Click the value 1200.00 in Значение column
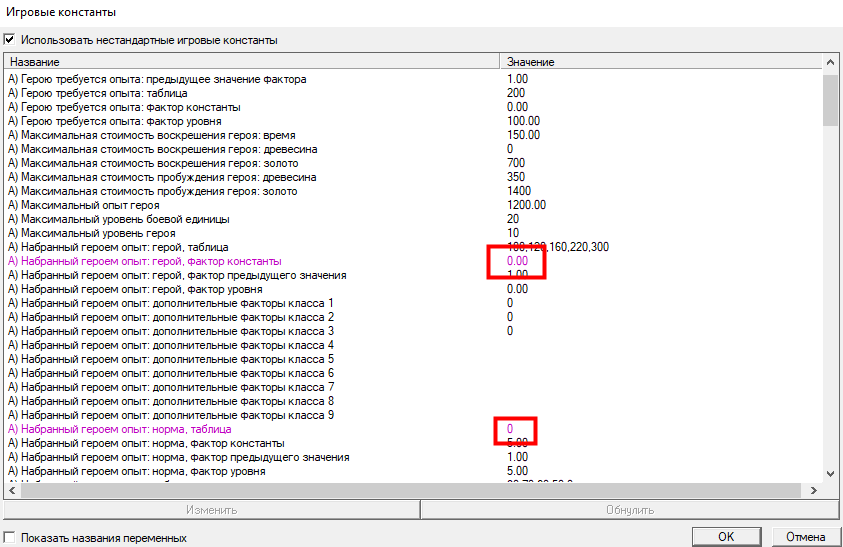Image resolution: width=843 pixels, height=547 pixels. [x=526, y=205]
